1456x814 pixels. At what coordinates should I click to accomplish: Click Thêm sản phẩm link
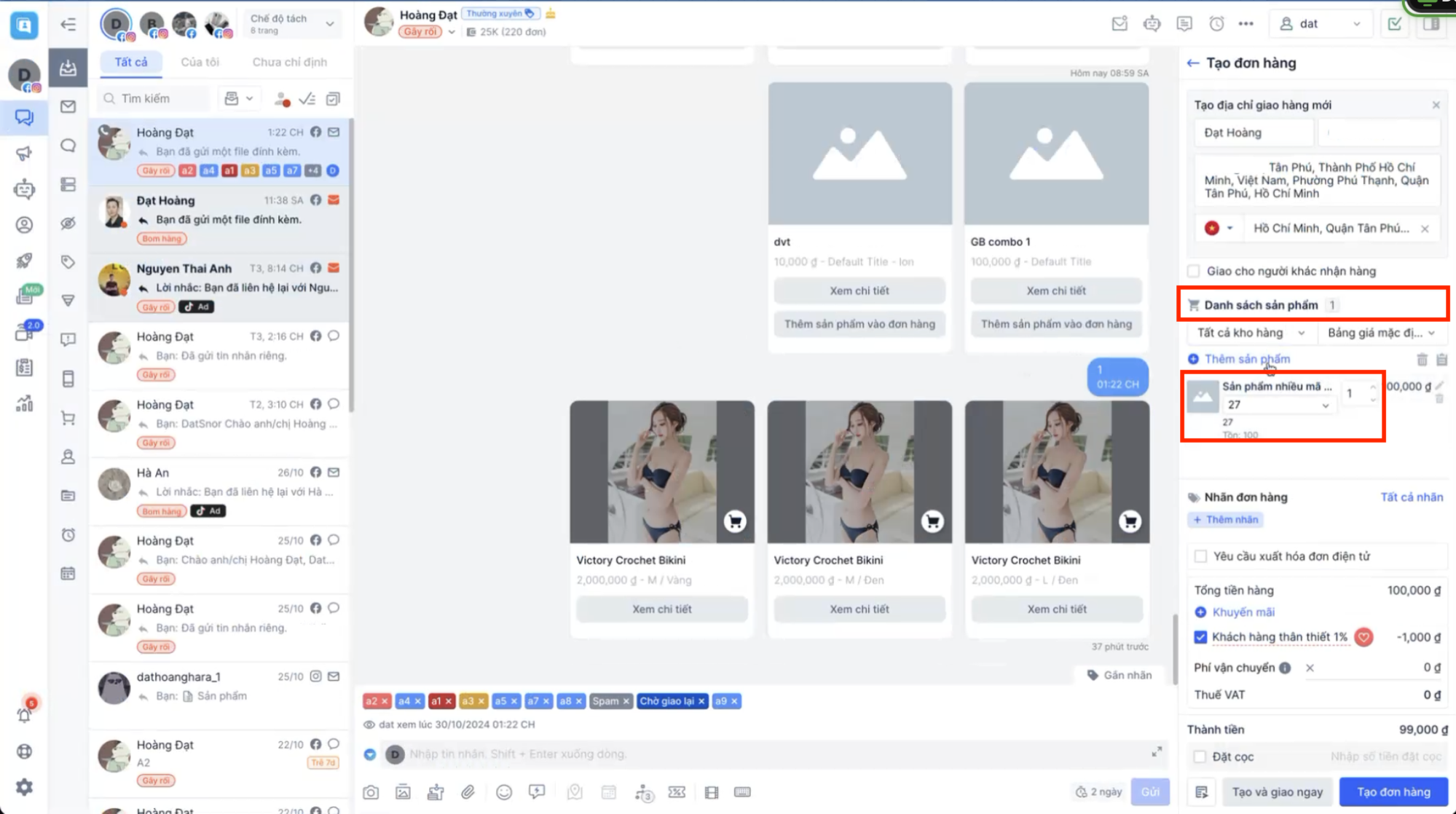click(x=1246, y=359)
